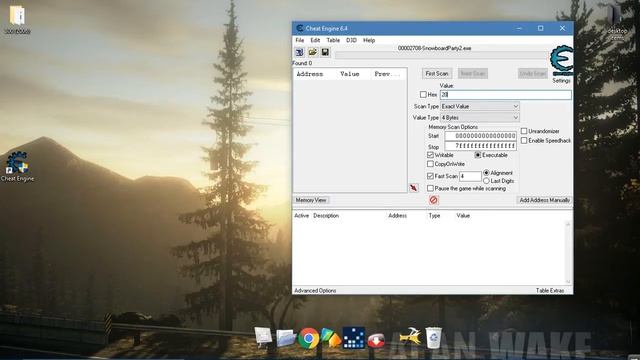The width and height of the screenshot is (640, 360).
Task: Open the blue folder in the dock
Action: (286, 338)
